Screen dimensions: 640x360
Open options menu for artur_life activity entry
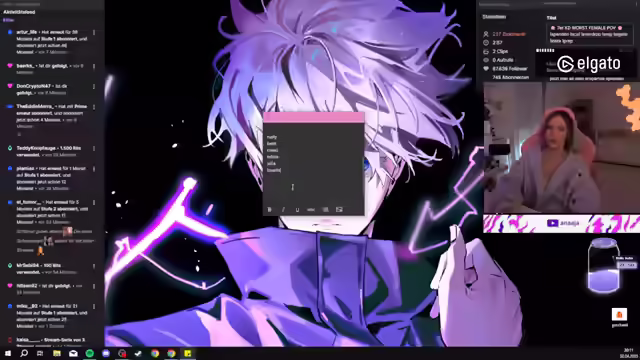[94, 33]
